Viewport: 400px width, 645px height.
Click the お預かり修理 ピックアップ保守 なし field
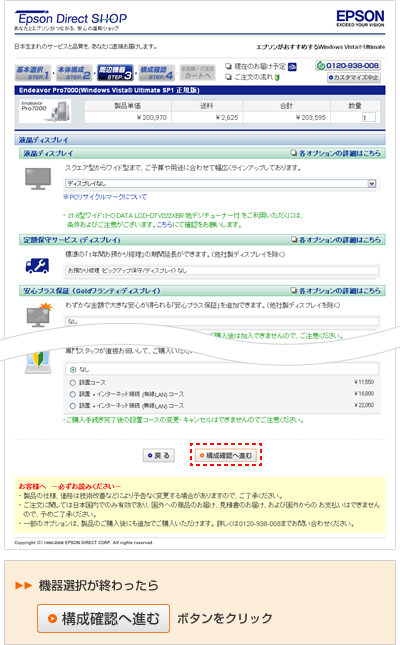(222, 270)
